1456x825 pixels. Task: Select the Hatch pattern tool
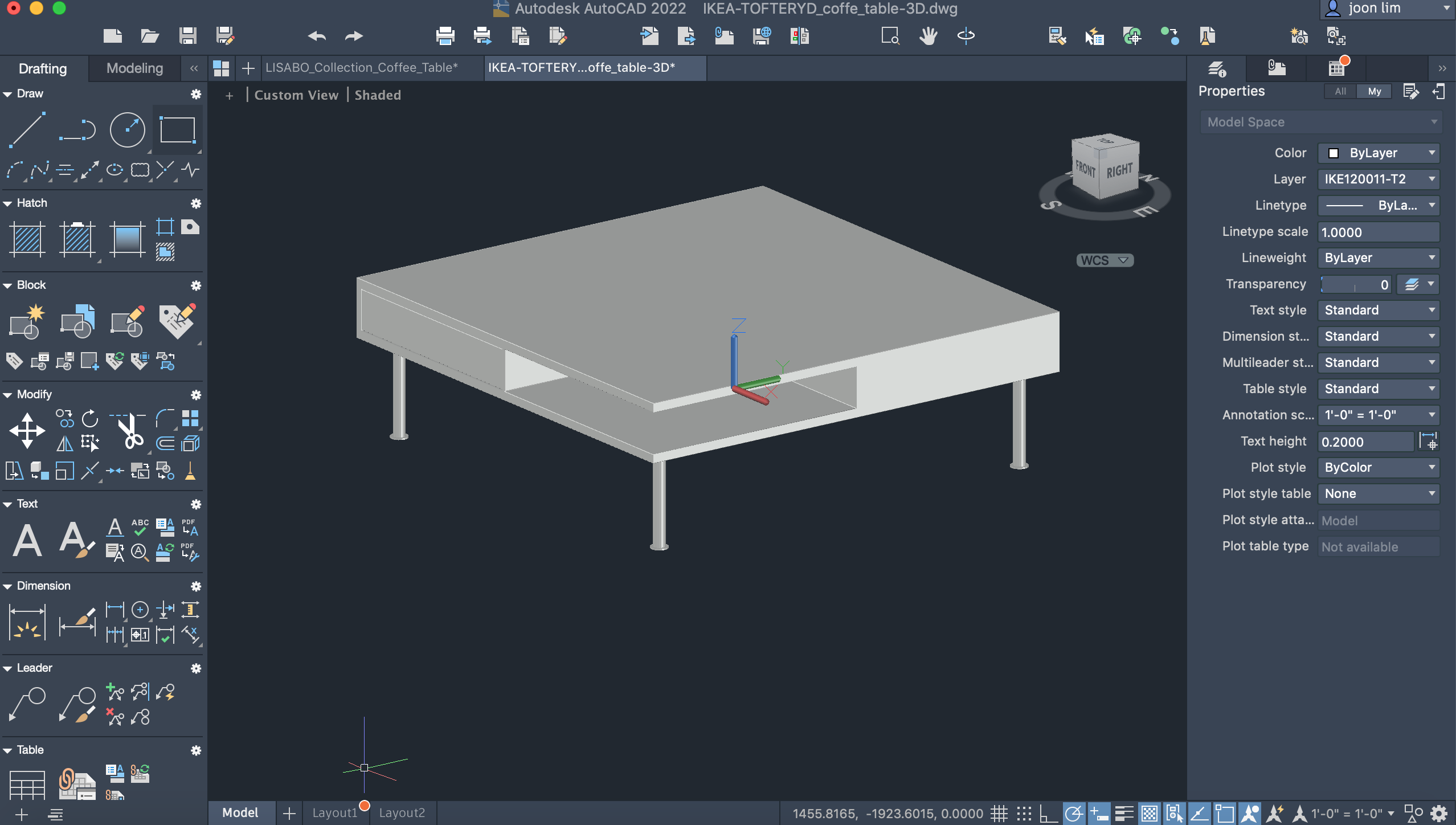click(x=27, y=239)
